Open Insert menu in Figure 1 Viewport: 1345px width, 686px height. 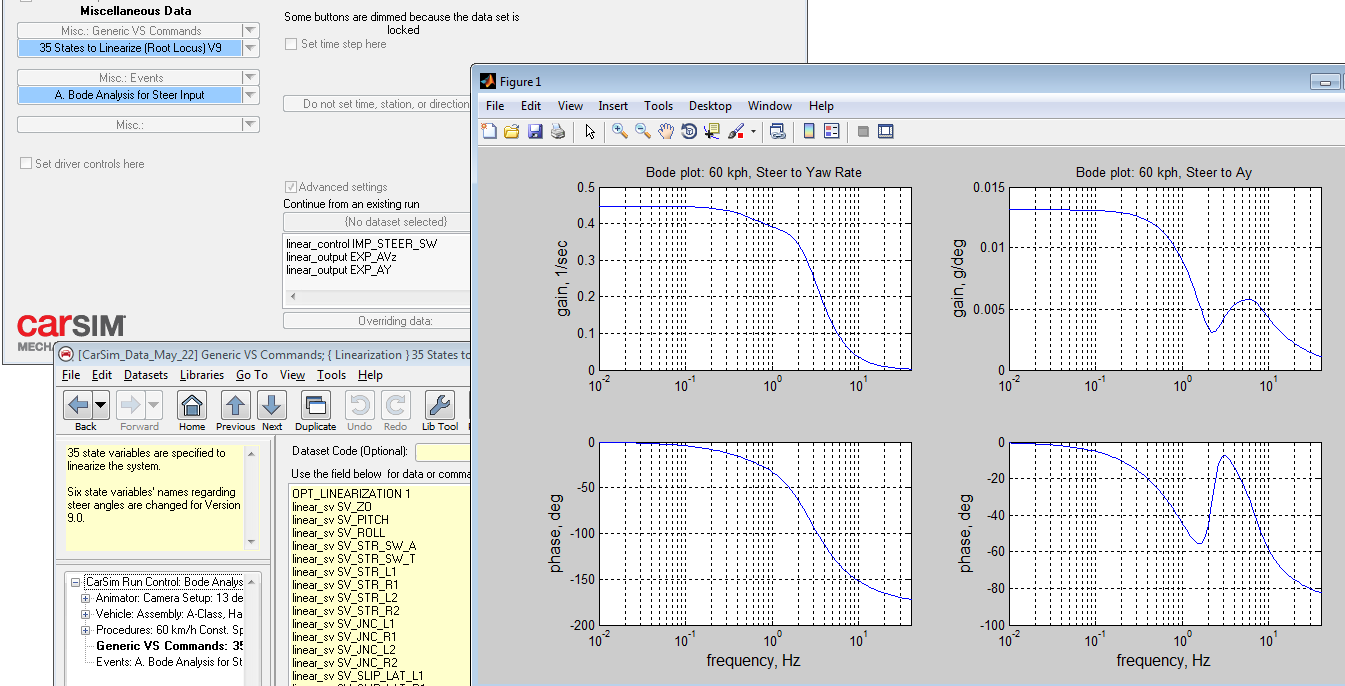click(613, 105)
